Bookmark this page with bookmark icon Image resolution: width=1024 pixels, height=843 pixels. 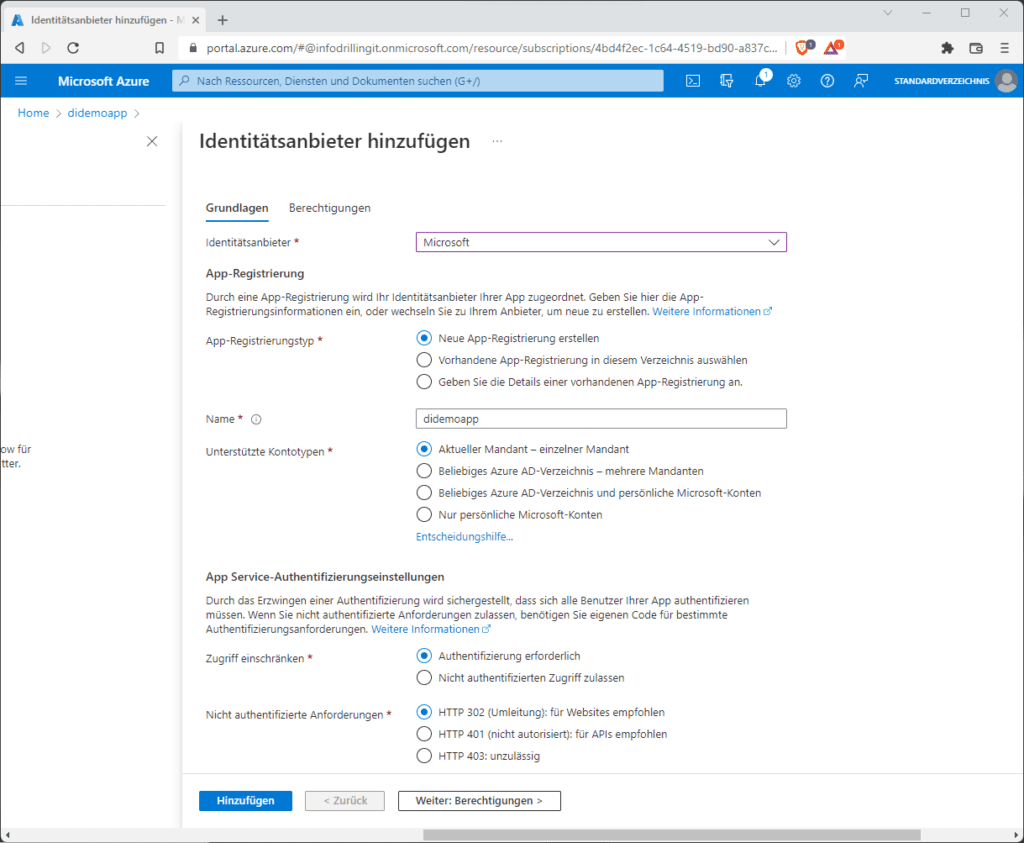[159, 48]
